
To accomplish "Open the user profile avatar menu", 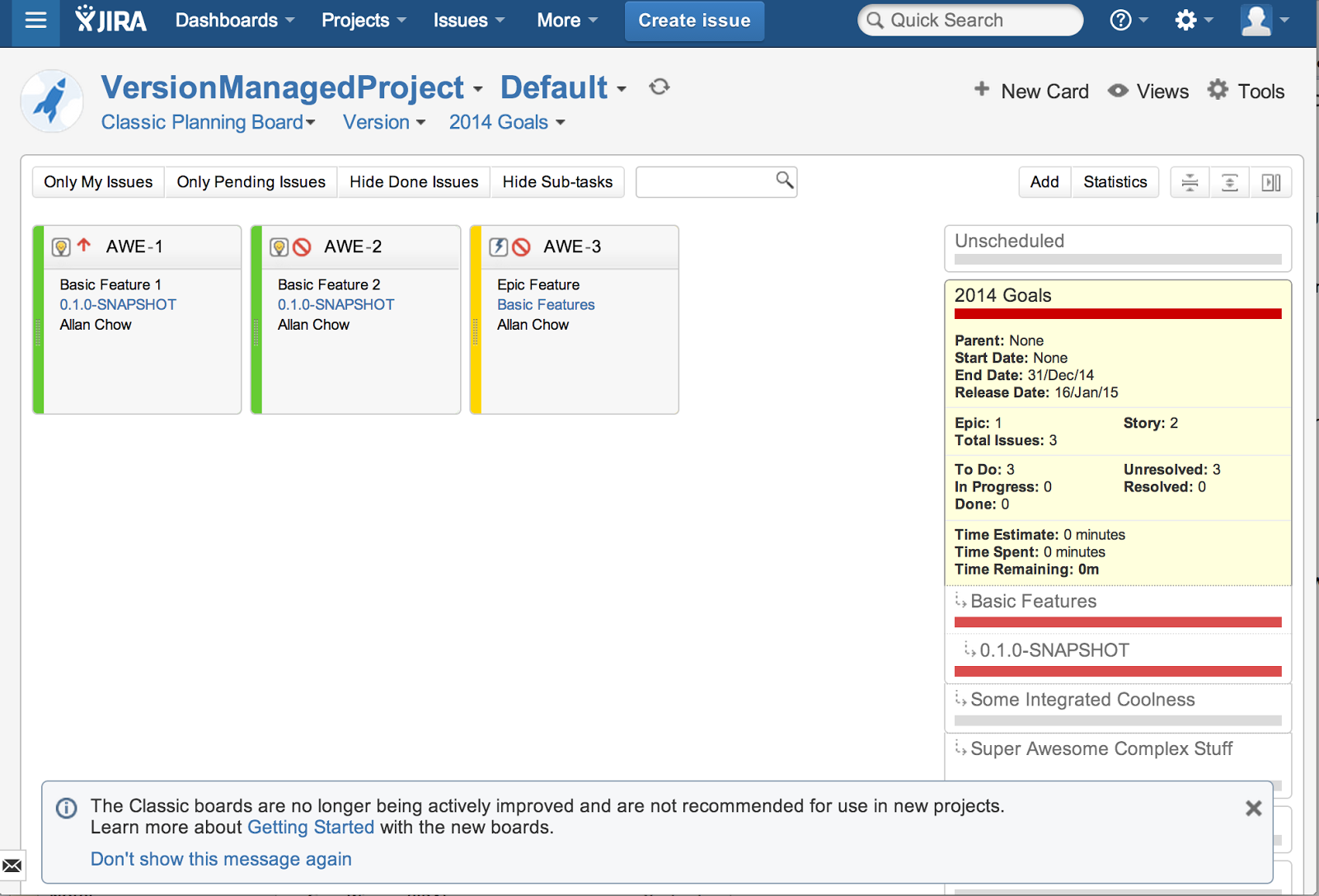I will [x=1265, y=21].
